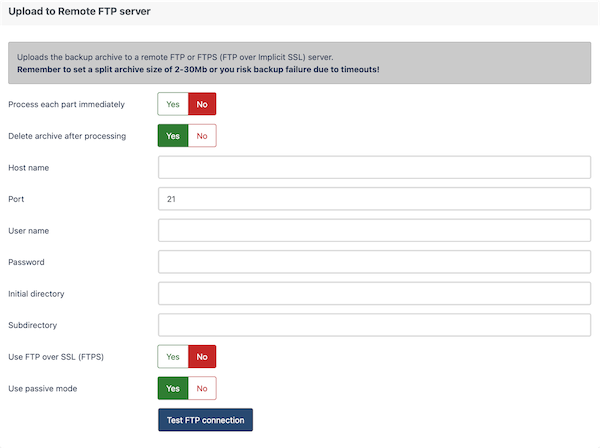The height and width of the screenshot is (448, 600).
Task: Click the Test FTP connection button
Action: [x=205, y=420]
